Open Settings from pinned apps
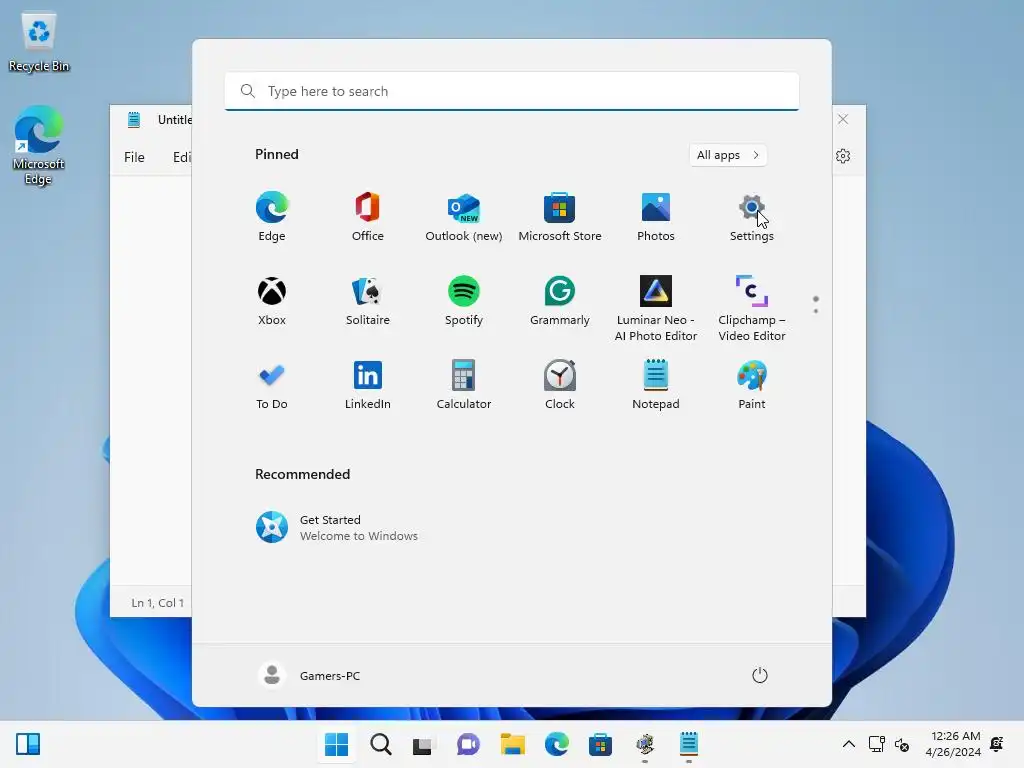 [x=752, y=217]
